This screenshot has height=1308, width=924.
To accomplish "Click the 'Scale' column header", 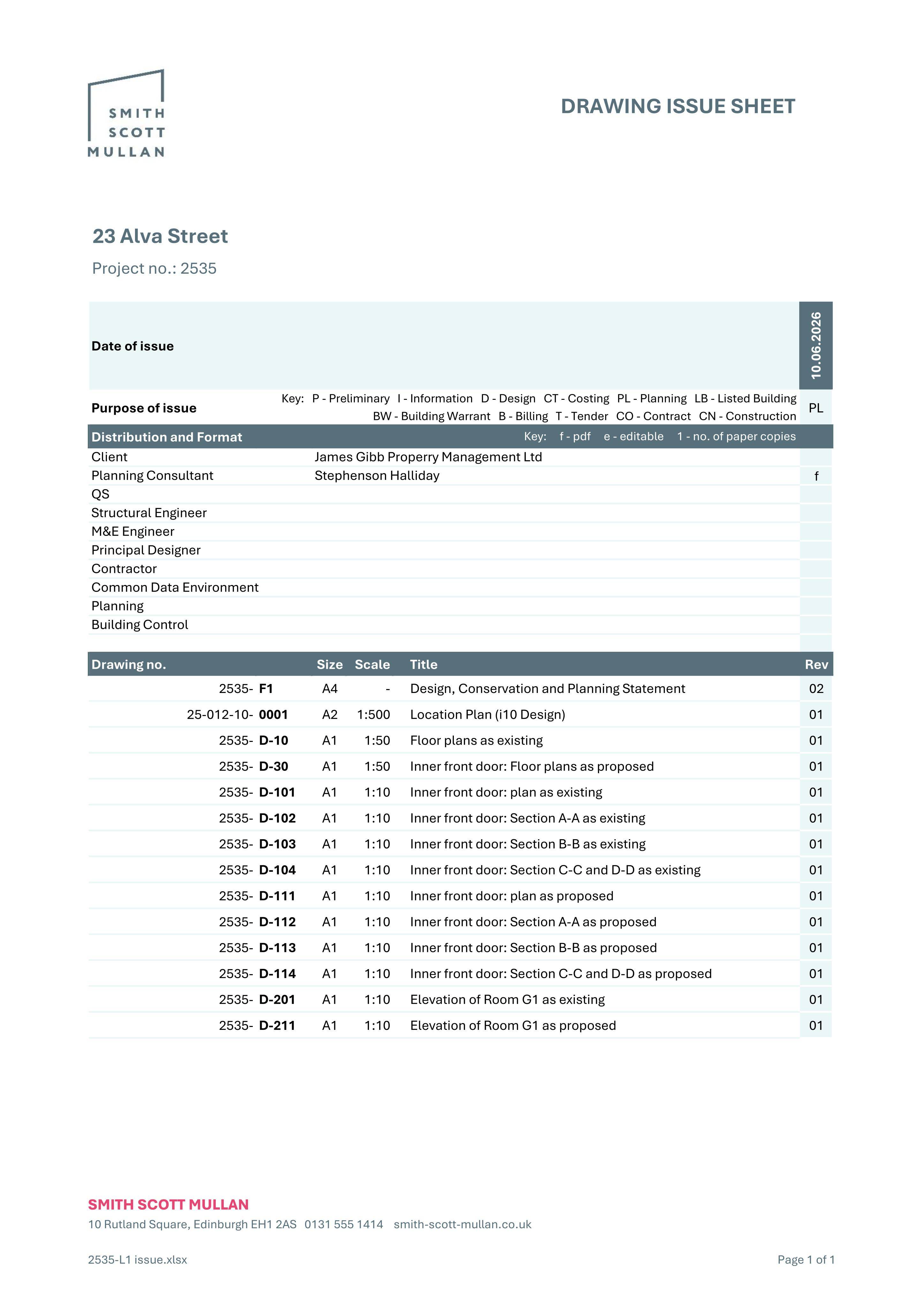I will [372, 665].
